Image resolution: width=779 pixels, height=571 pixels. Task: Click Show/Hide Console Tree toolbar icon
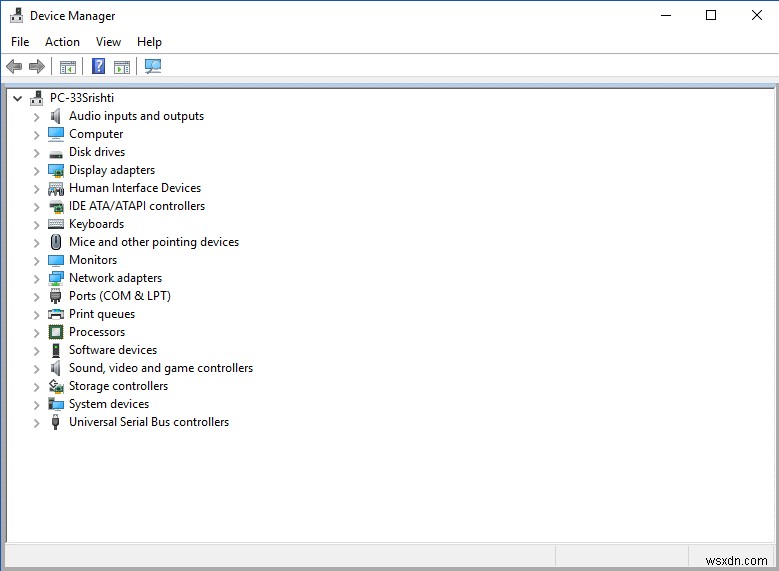click(68, 67)
